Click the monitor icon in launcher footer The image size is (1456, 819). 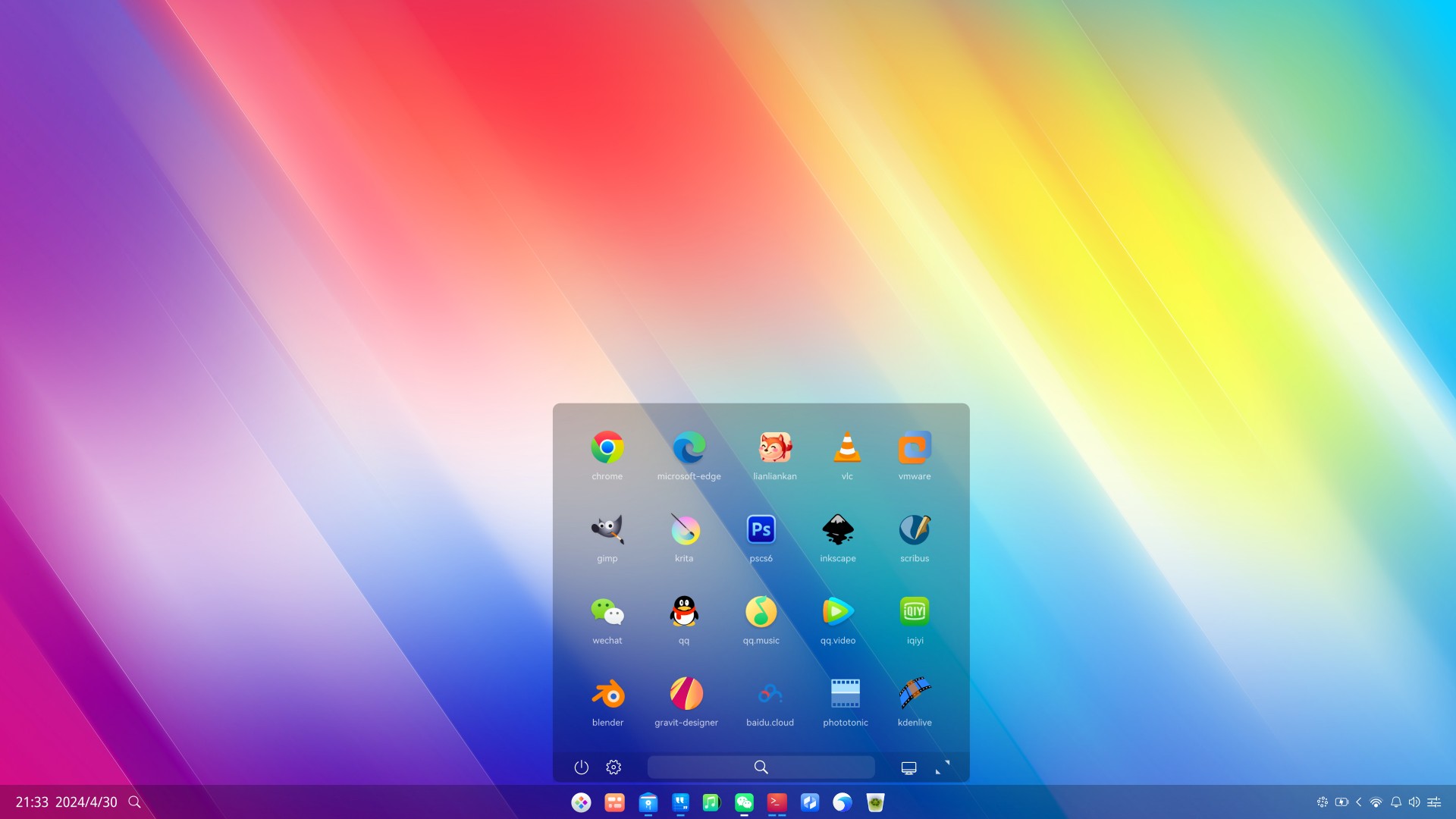pyautogui.click(x=908, y=768)
